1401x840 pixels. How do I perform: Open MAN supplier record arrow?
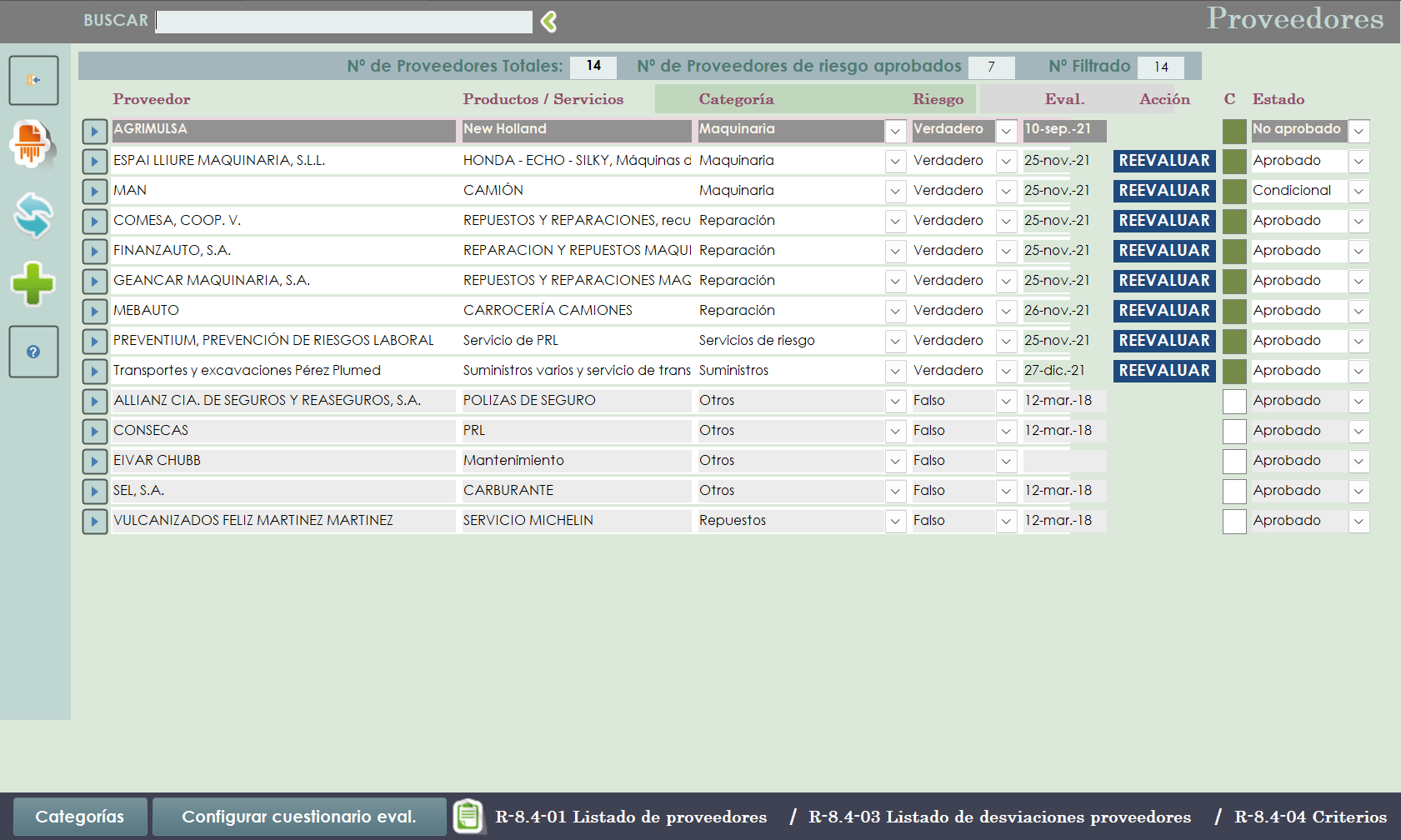94,191
